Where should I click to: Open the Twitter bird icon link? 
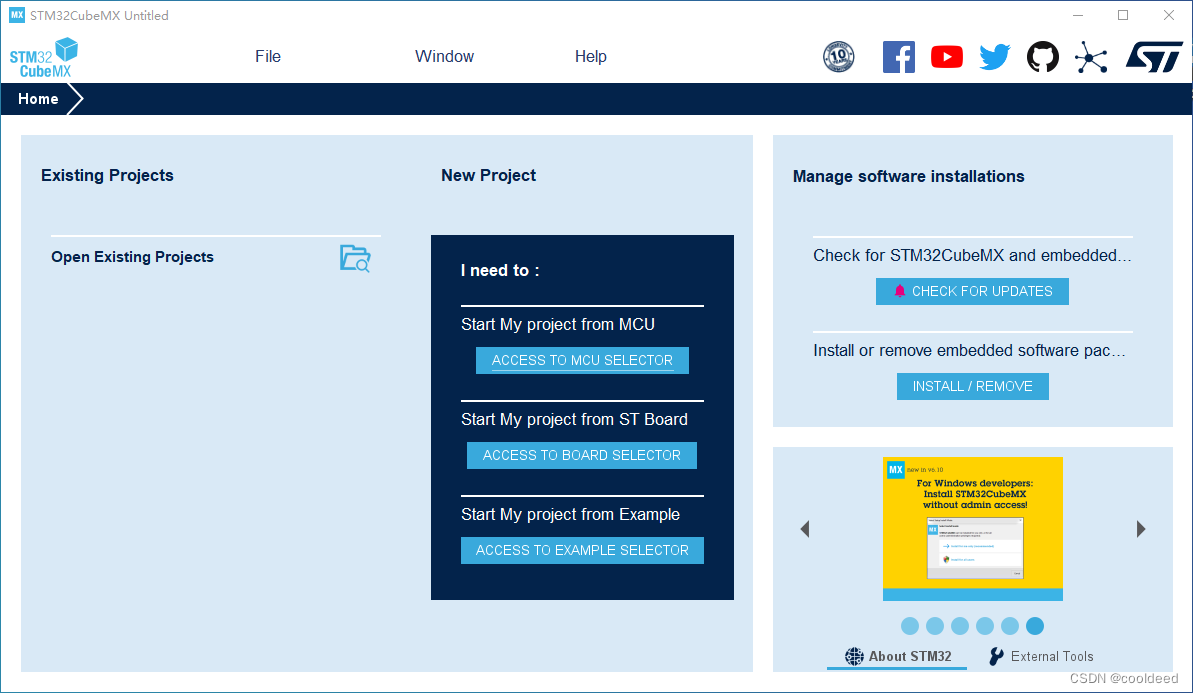pyautogui.click(x=994, y=57)
